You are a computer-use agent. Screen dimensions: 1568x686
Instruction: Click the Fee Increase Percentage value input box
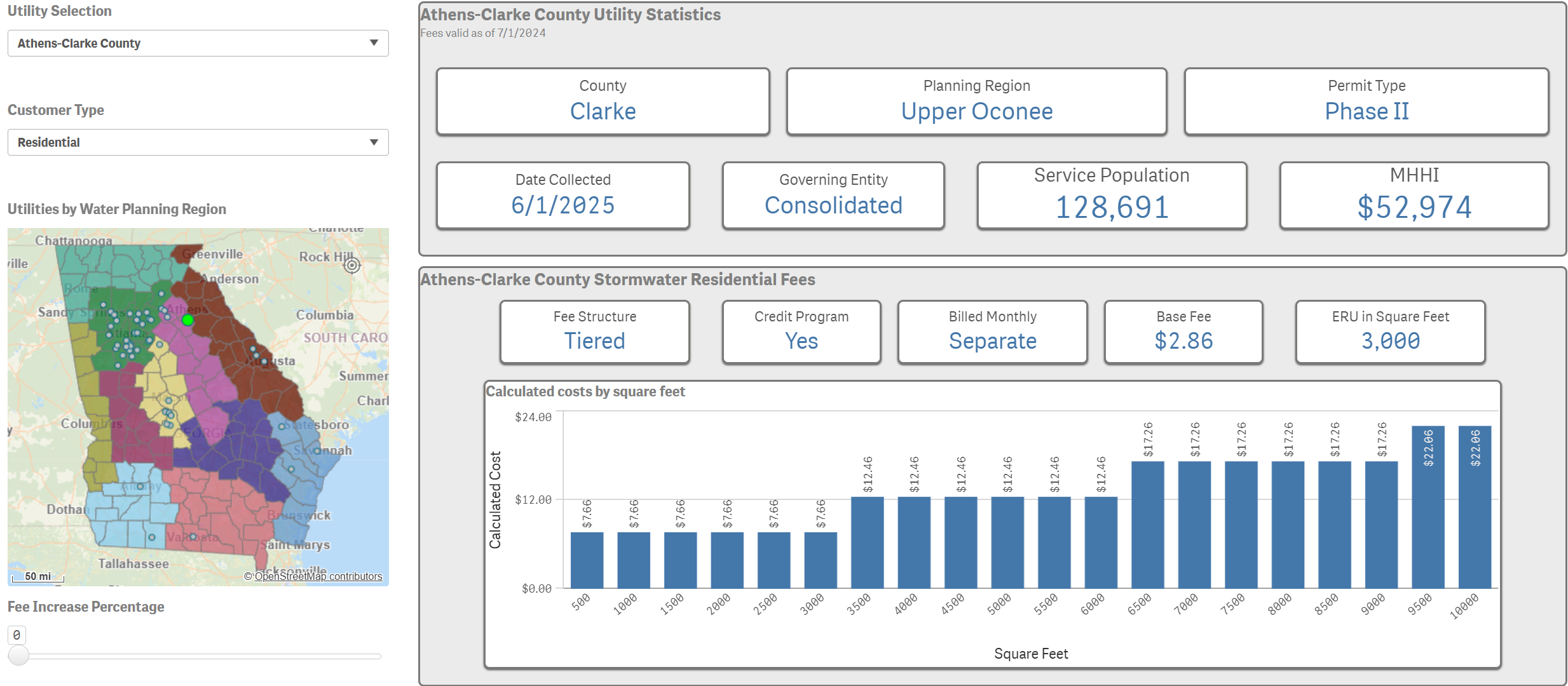coord(17,635)
